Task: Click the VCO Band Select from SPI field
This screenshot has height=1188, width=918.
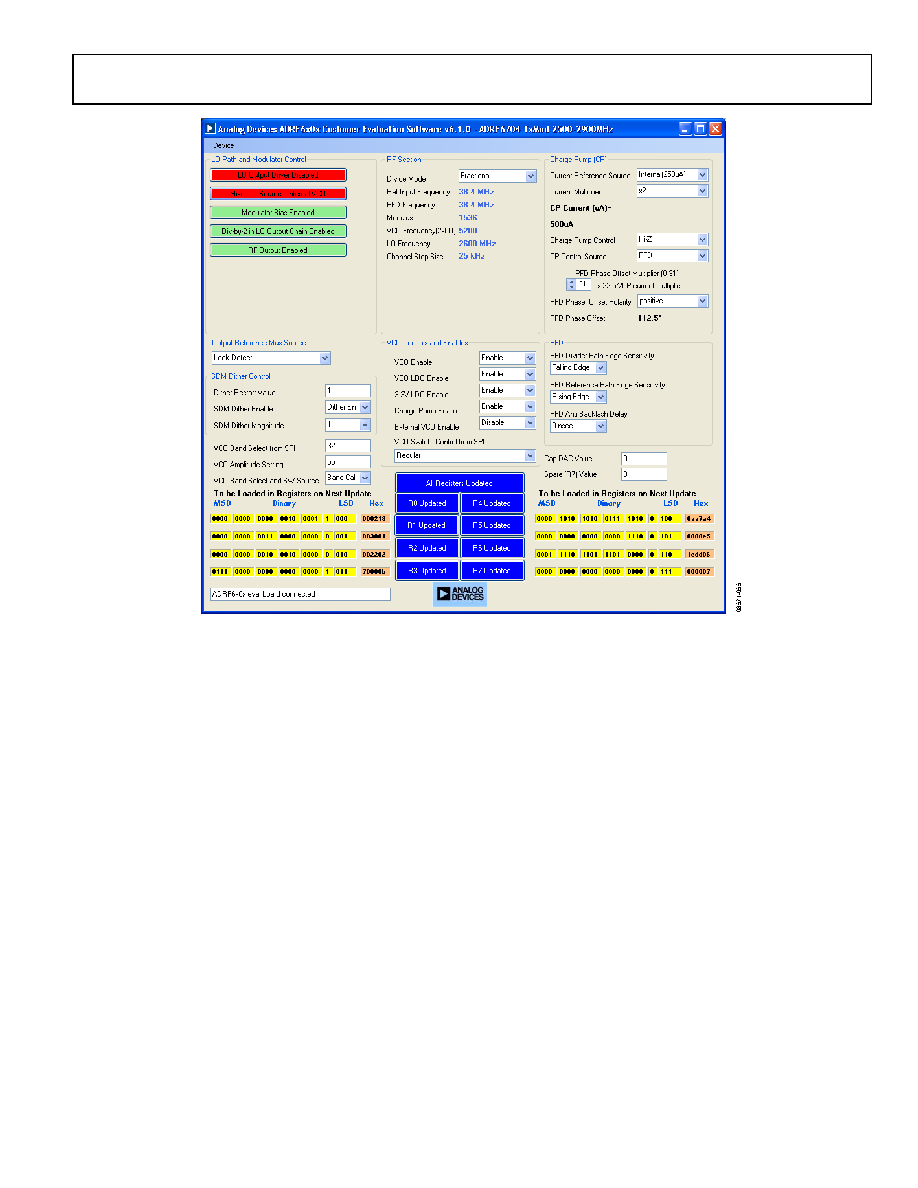Action: pyautogui.click(x=348, y=446)
